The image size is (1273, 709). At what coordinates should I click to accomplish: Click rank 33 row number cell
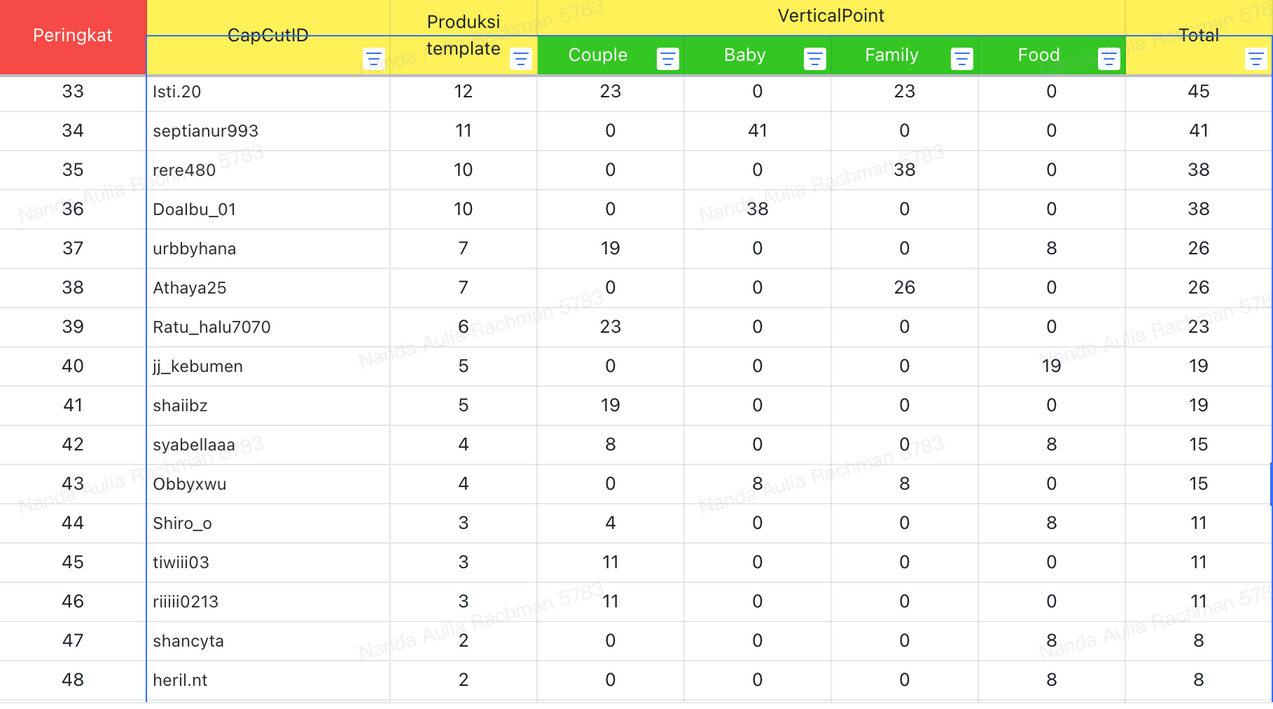[73, 92]
